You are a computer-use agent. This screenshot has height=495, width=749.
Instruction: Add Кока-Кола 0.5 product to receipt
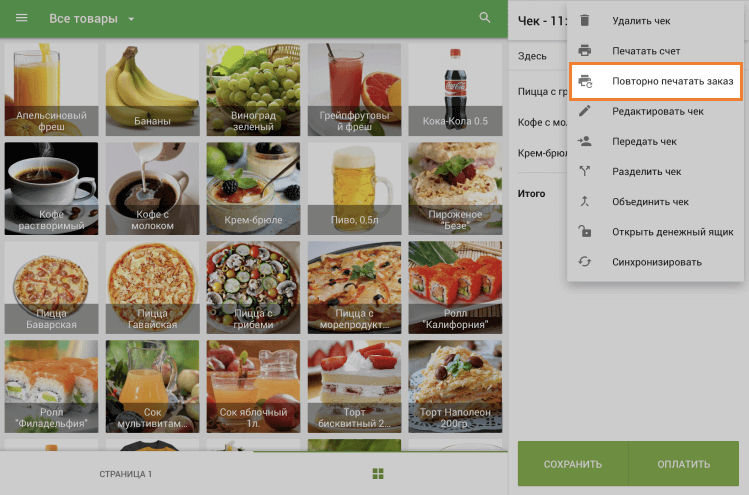(x=455, y=88)
